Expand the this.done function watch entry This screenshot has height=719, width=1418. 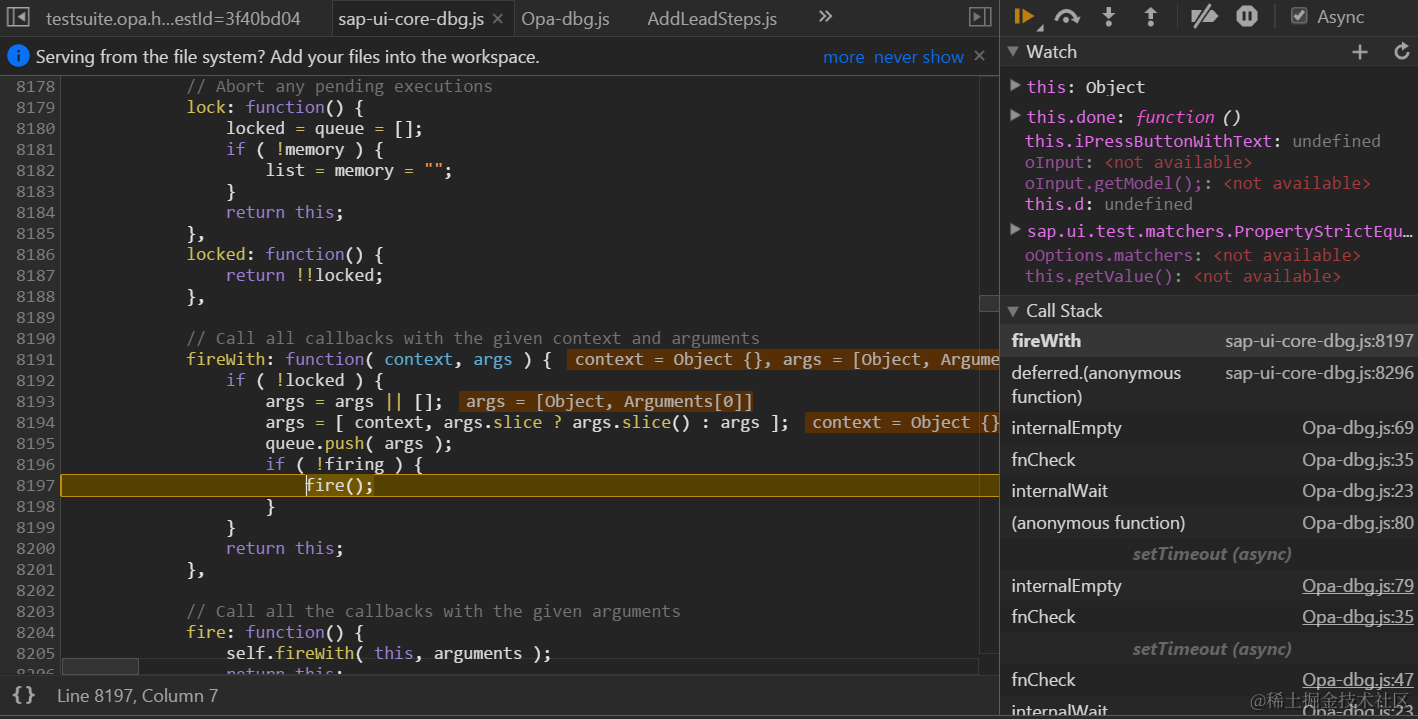click(x=1015, y=116)
